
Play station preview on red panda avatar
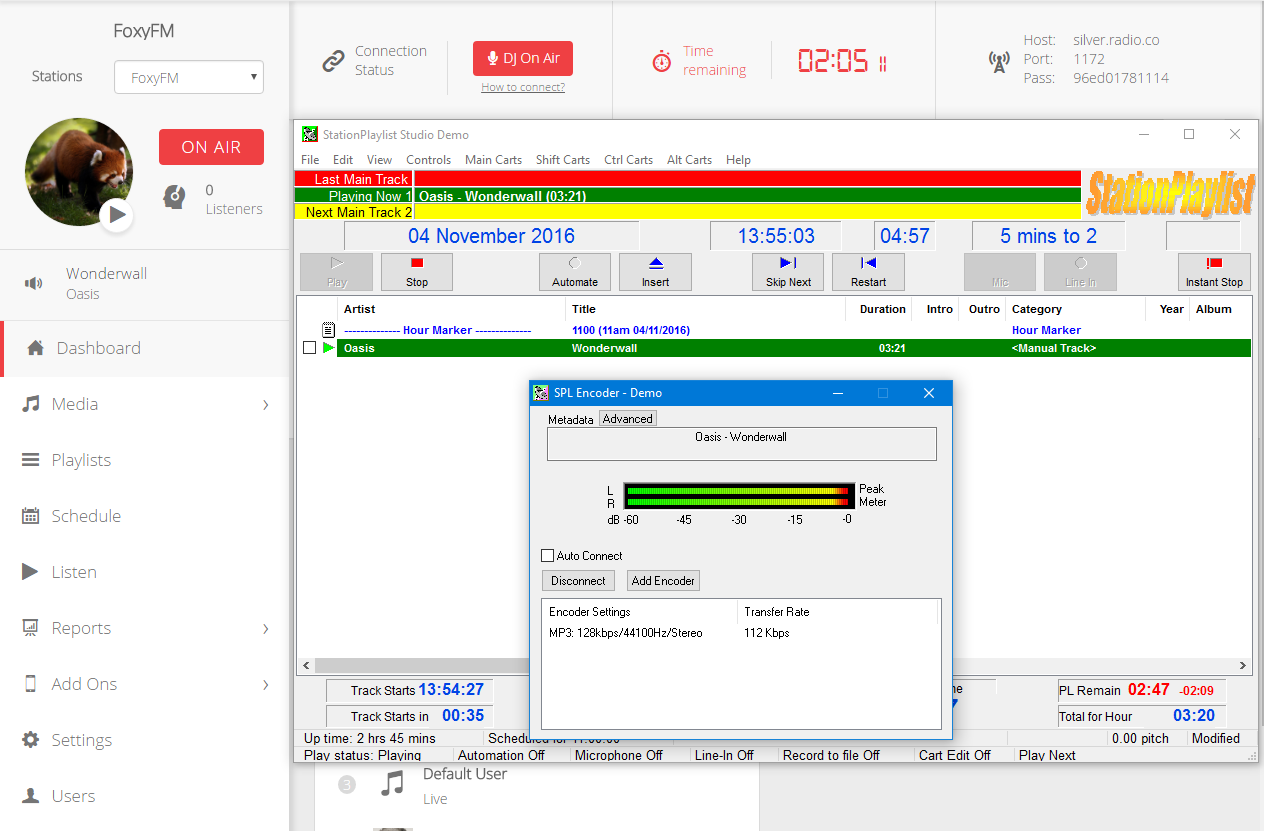(117, 214)
